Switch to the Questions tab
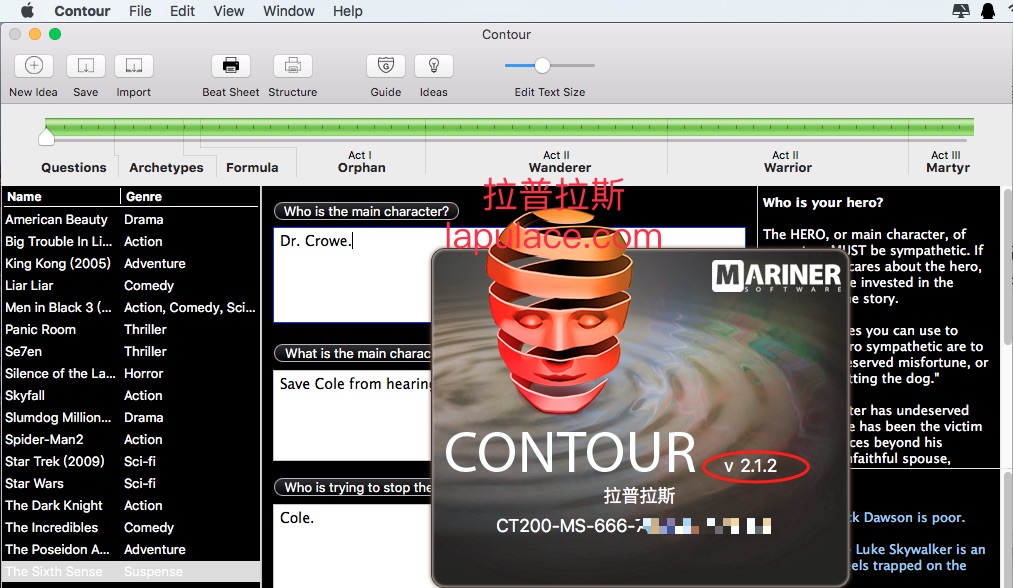The image size is (1013, 588). click(x=74, y=167)
